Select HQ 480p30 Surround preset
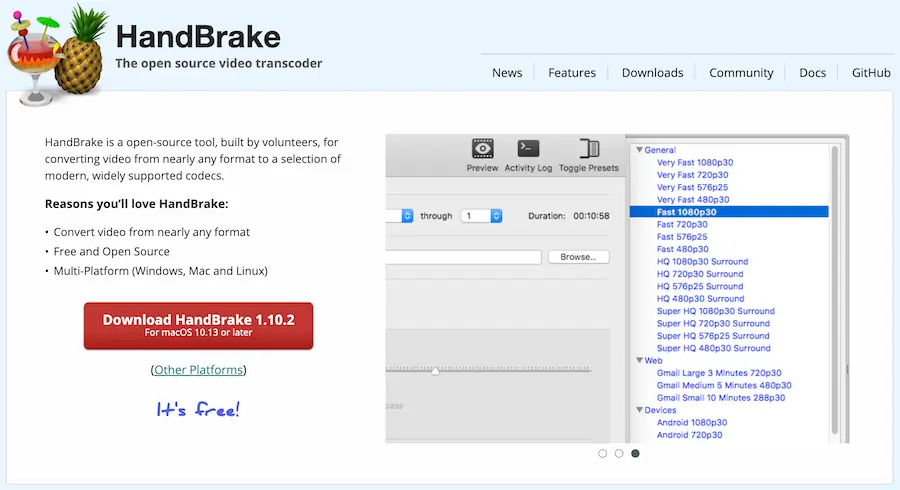The width and height of the screenshot is (900, 490). point(700,298)
